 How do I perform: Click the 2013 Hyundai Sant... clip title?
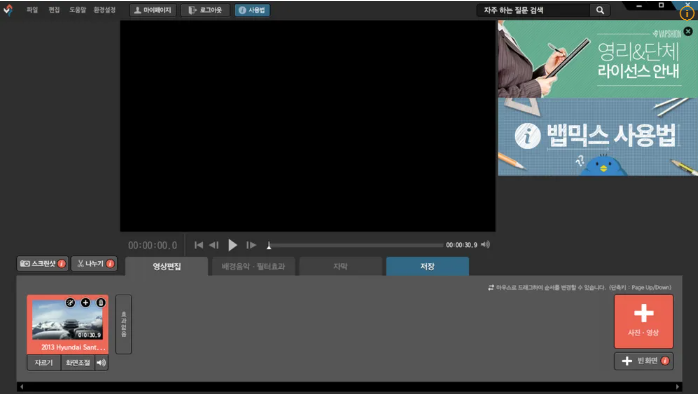point(73,347)
